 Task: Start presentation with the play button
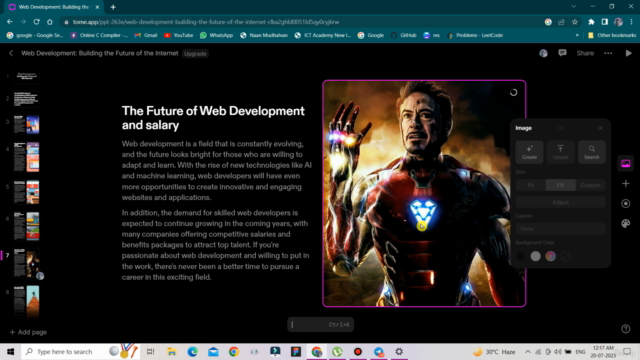[x=628, y=53]
